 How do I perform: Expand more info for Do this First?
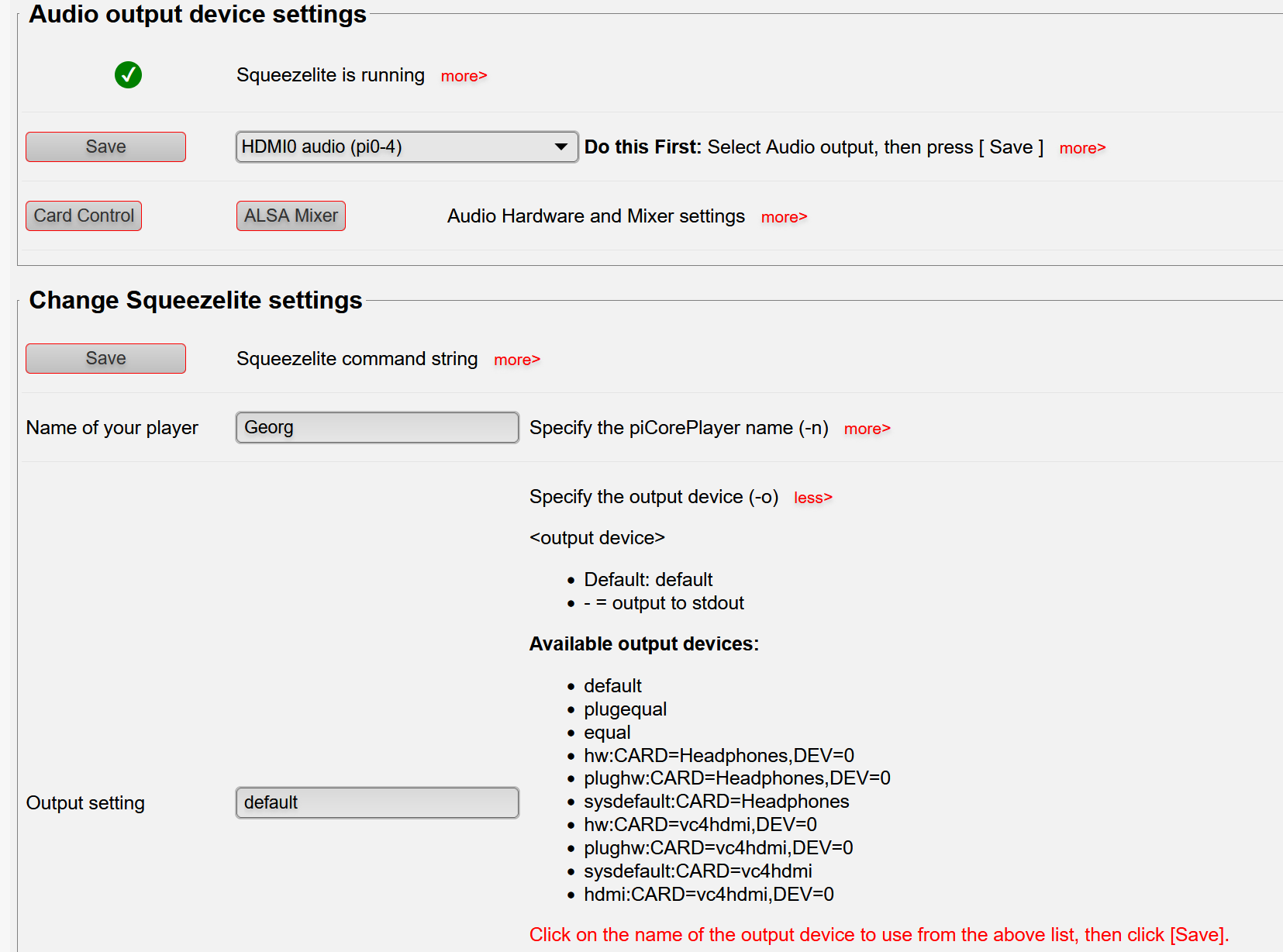tap(1082, 148)
